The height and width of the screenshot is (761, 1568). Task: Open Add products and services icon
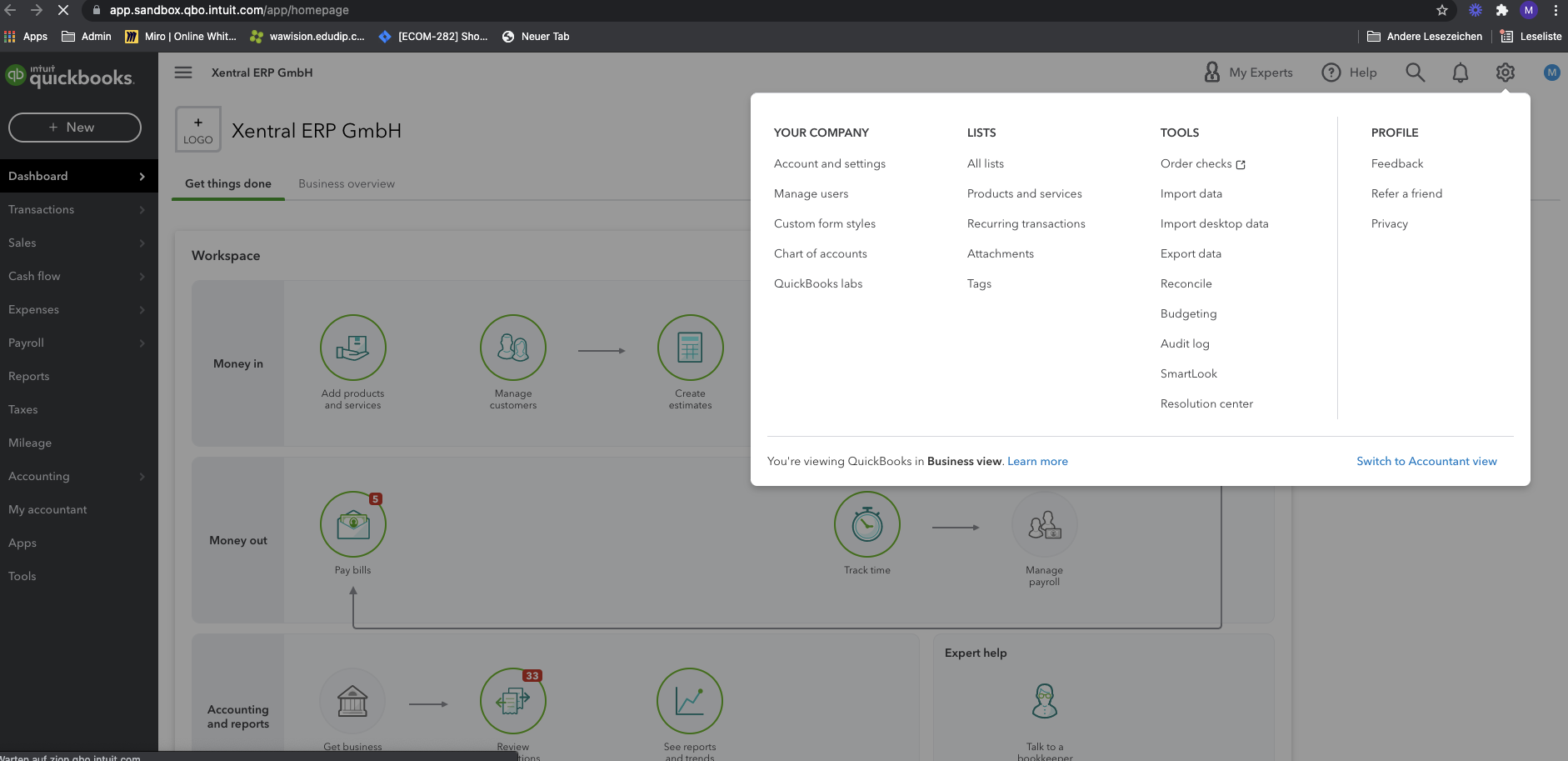(353, 348)
